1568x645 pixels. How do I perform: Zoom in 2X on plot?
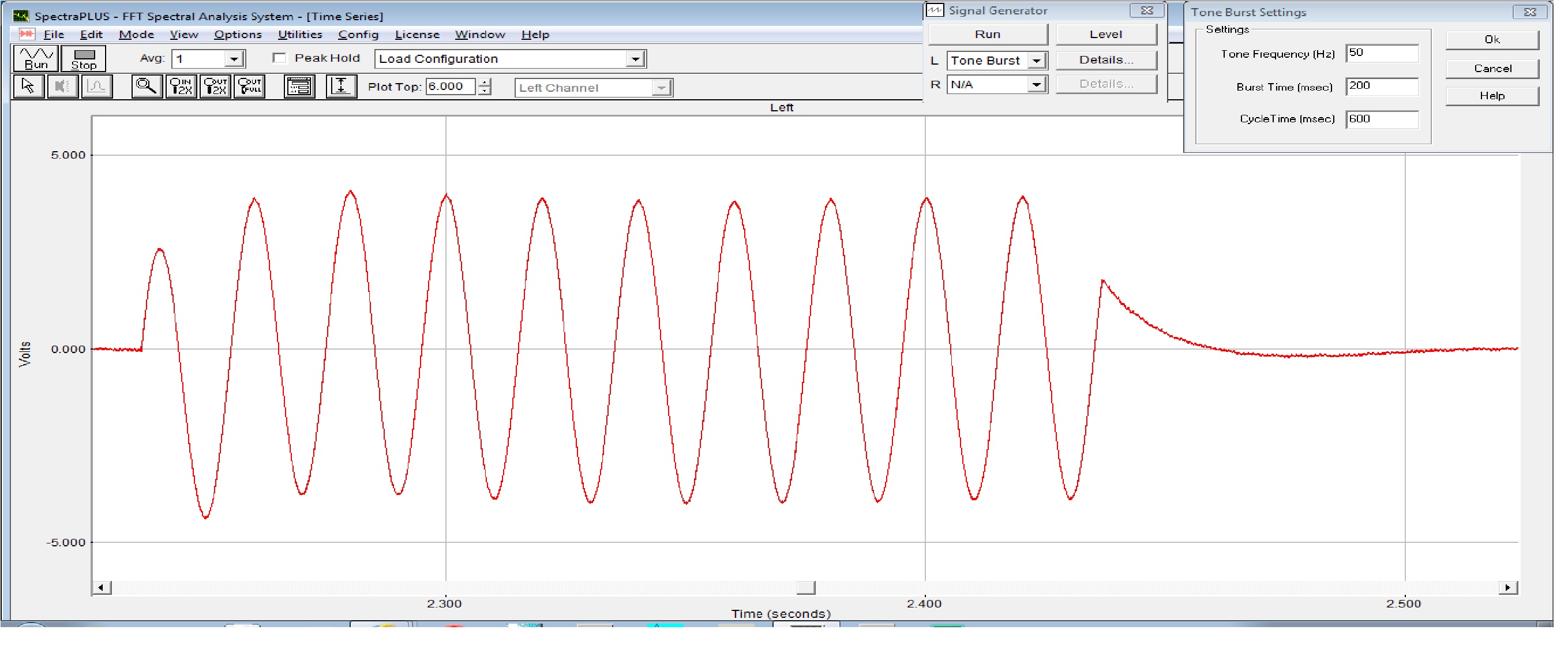[181, 87]
